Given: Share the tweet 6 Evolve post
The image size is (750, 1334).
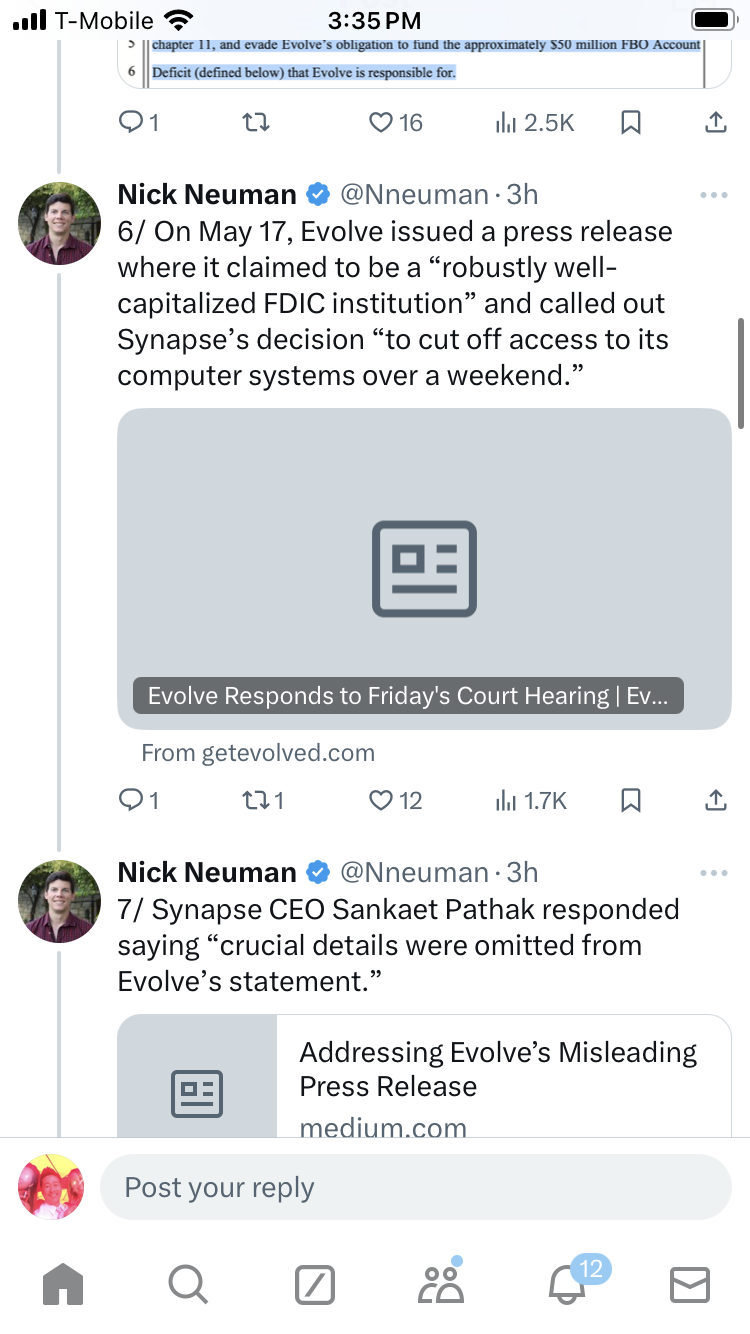Looking at the screenshot, I should pyautogui.click(x=715, y=800).
